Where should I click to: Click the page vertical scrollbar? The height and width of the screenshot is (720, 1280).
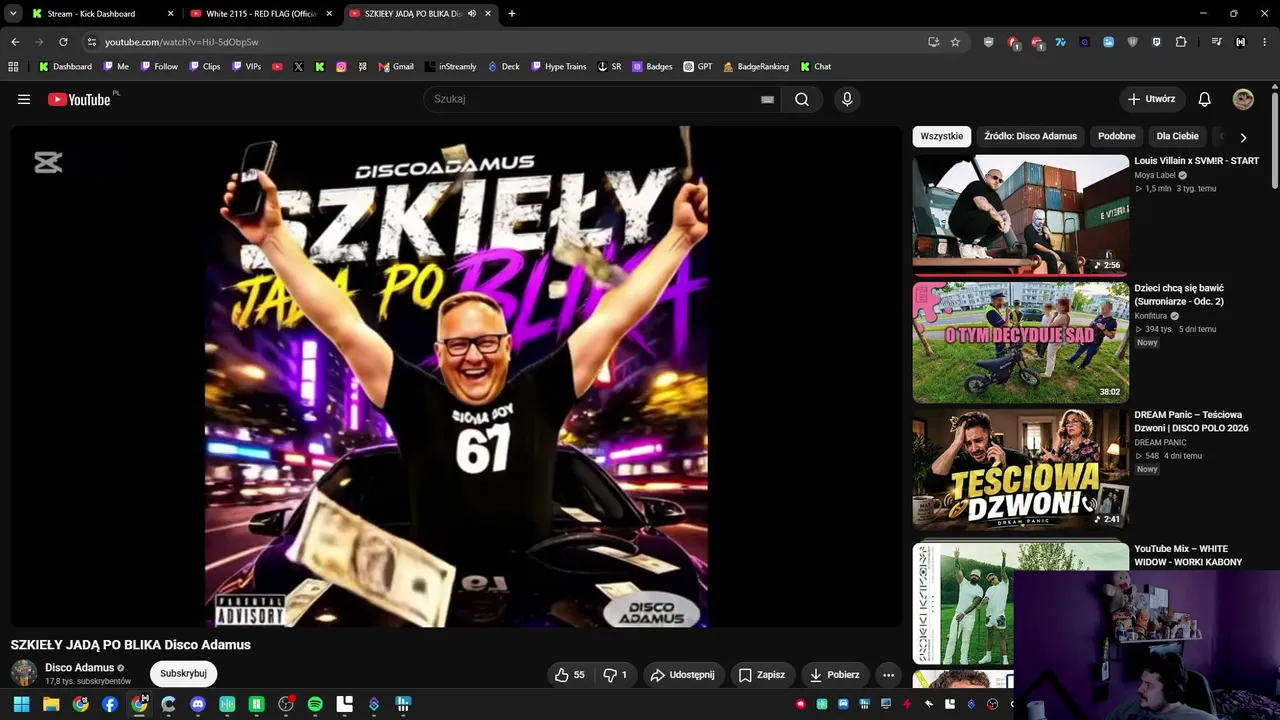1275,140
